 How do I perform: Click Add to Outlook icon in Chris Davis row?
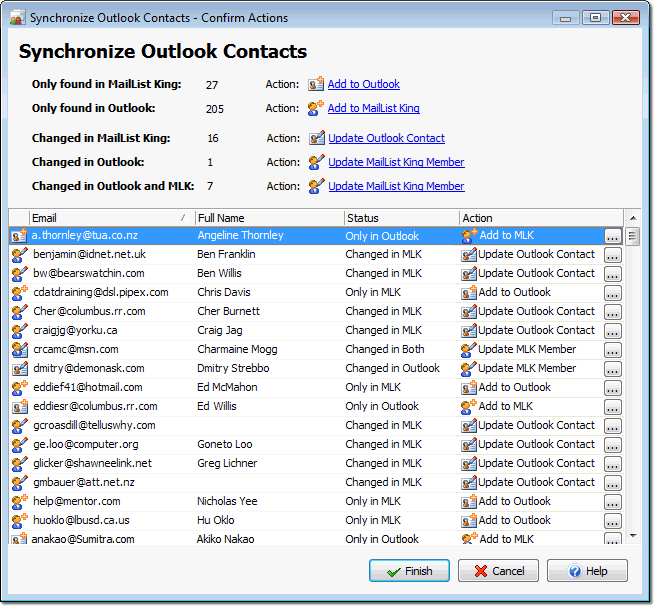click(469, 292)
